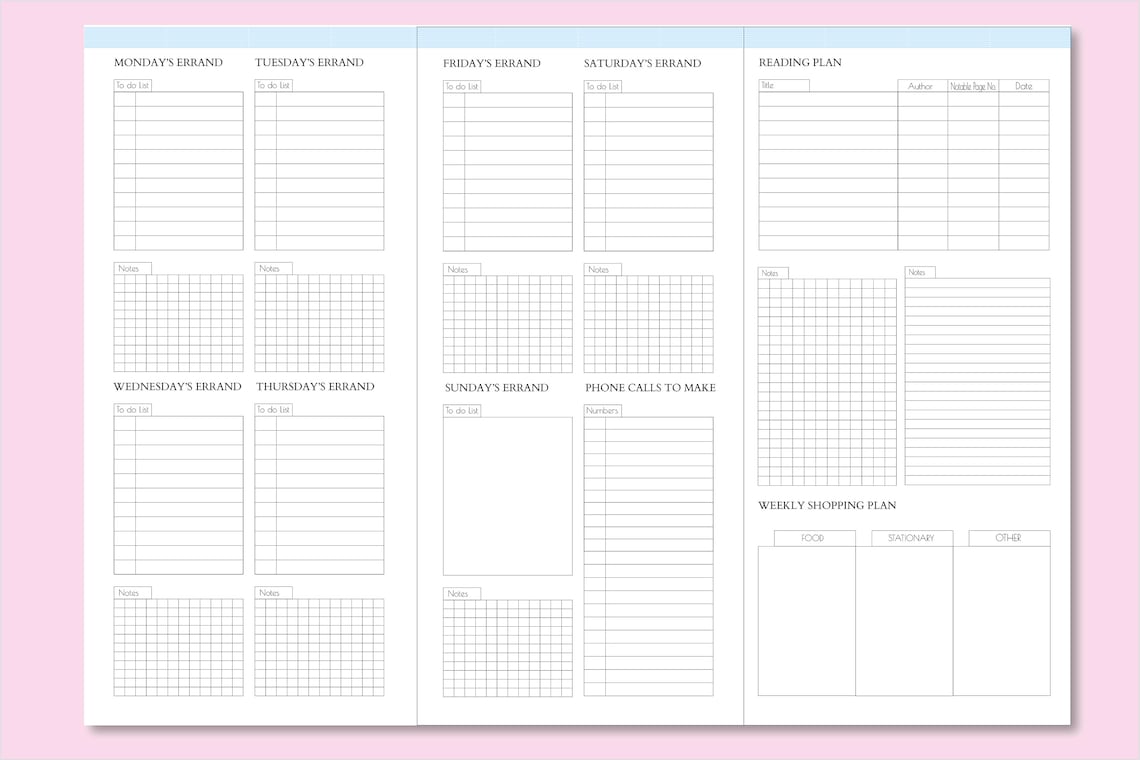Select the WEDNESDAY'S ERRAND section title
Screen dimensions: 1140x760
177,386
